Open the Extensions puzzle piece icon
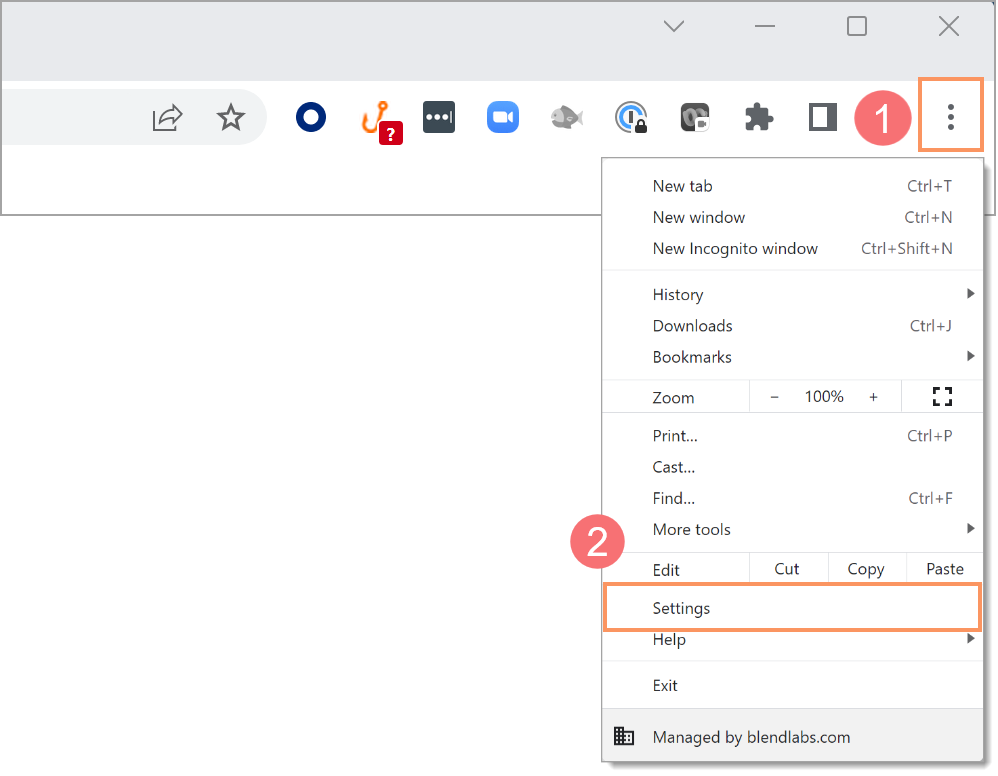 [x=759, y=117]
